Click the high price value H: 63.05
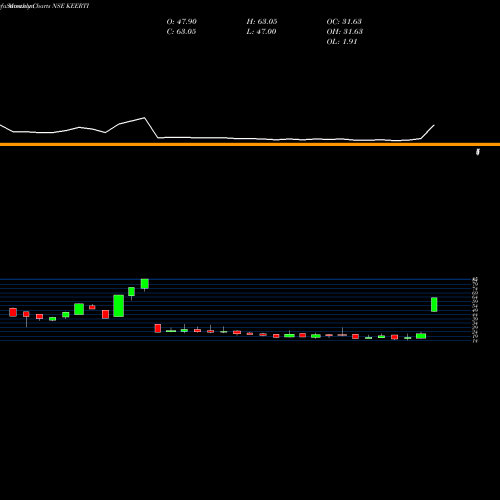This screenshot has width=500, height=500. click(262, 22)
